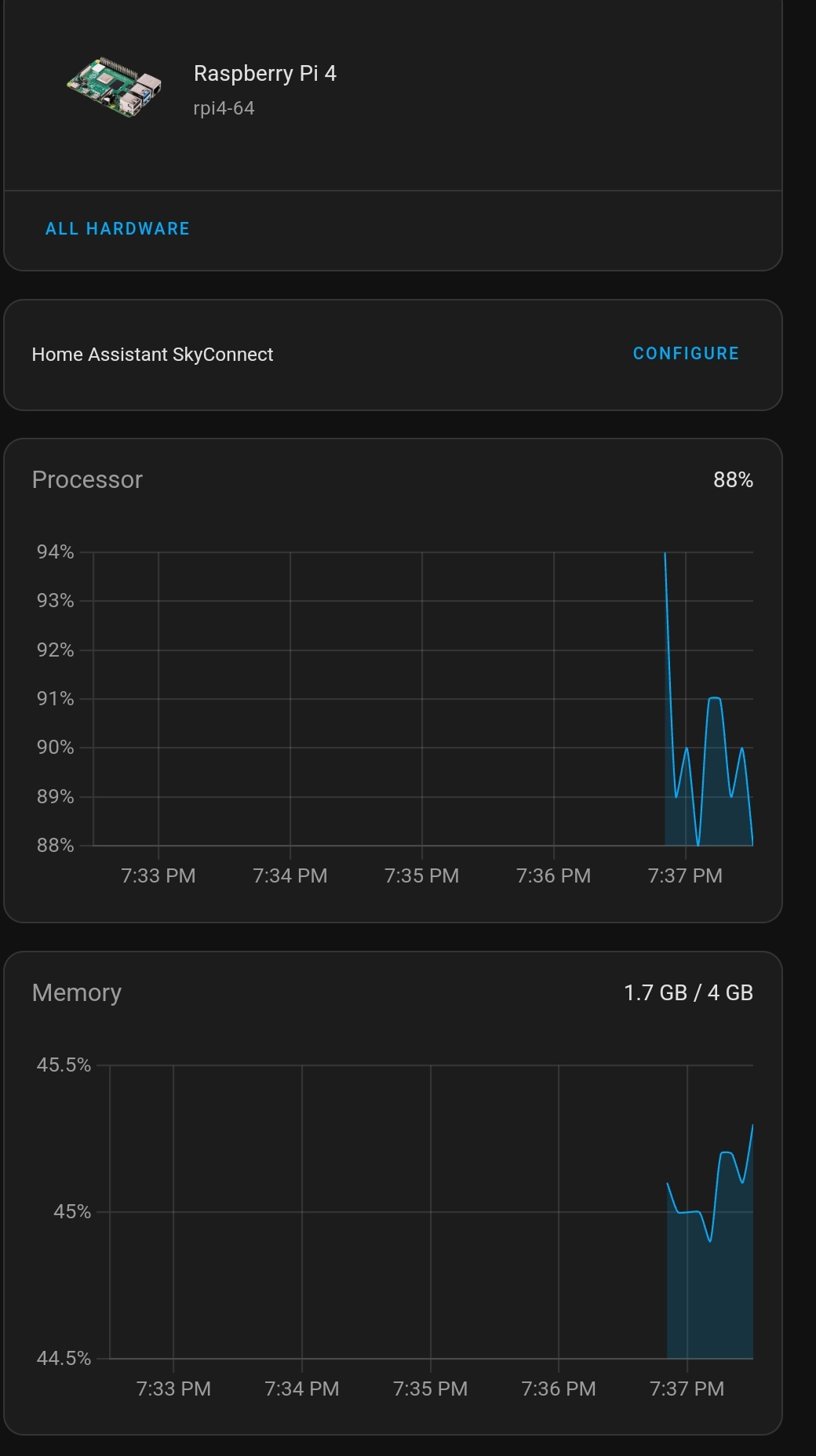
Task: Click the Home Assistant SkyConnect label
Action: [x=151, y=354]
